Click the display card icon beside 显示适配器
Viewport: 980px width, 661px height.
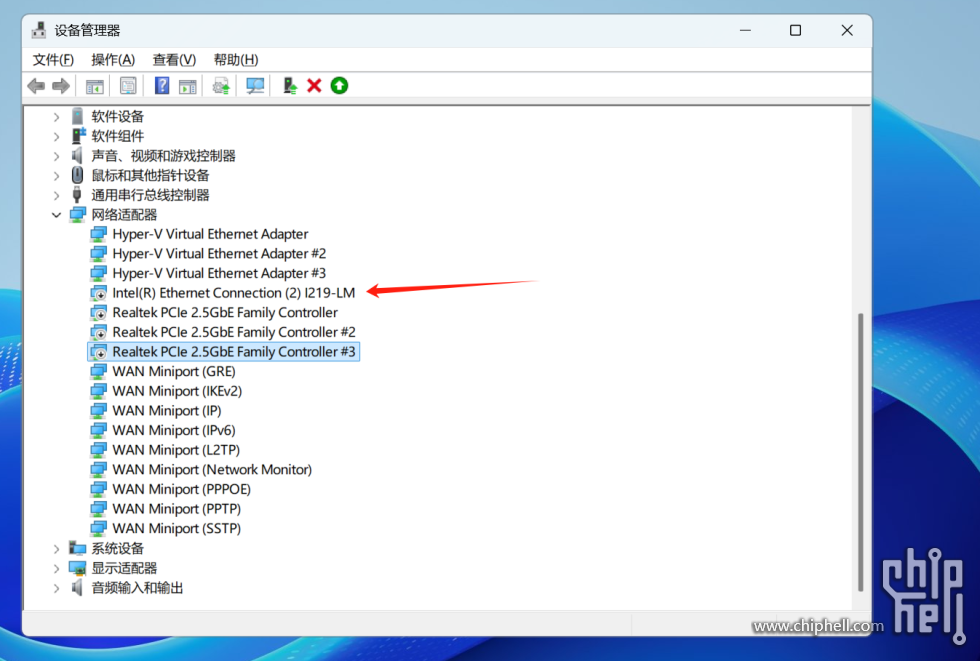(x=78, y=568)
